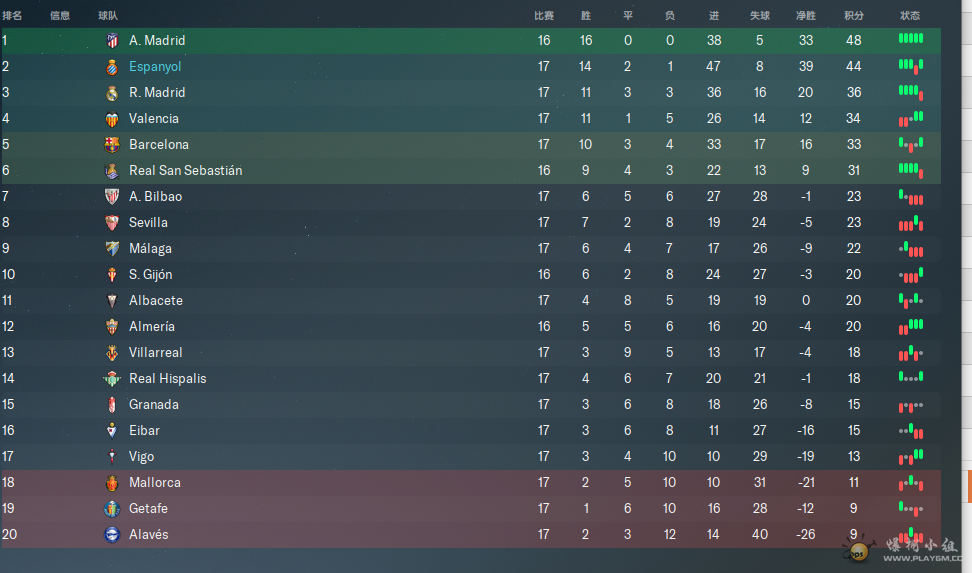This screenshot has width=972, height=573.
Task: Click the Getafe club crest
Action: [112, 509]
